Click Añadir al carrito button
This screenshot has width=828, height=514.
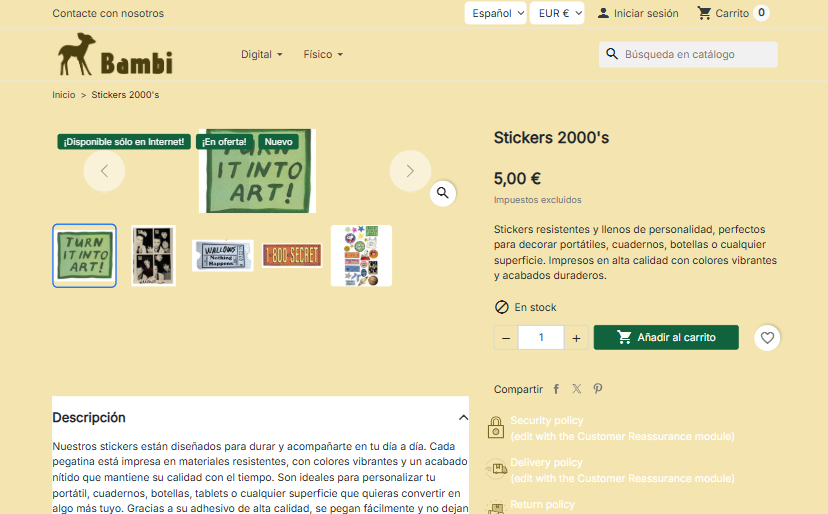[666, 338]
